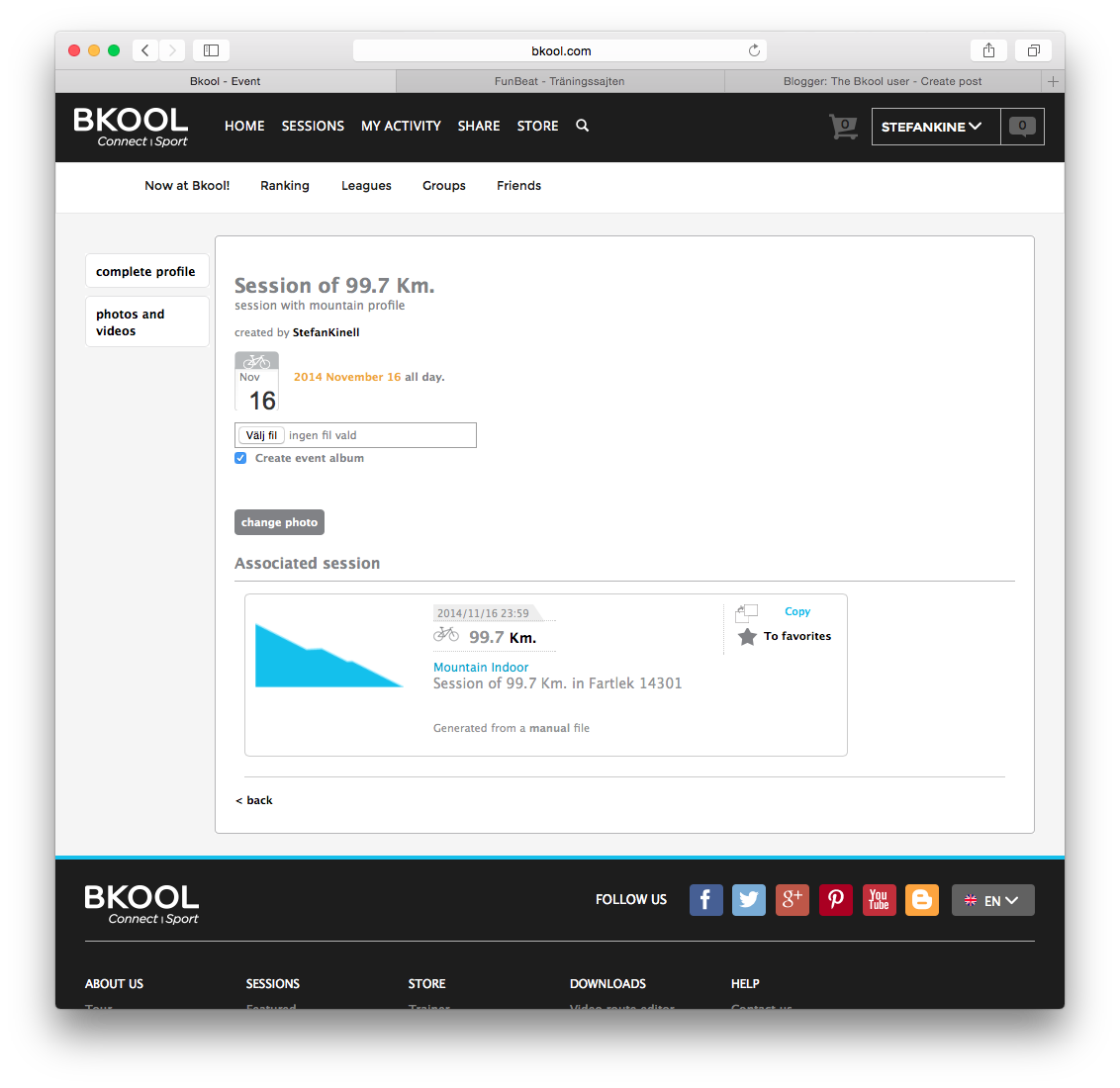Click the blue elevation profile thumbnail
The image size is (1120, 1088).
click(329, 656)
